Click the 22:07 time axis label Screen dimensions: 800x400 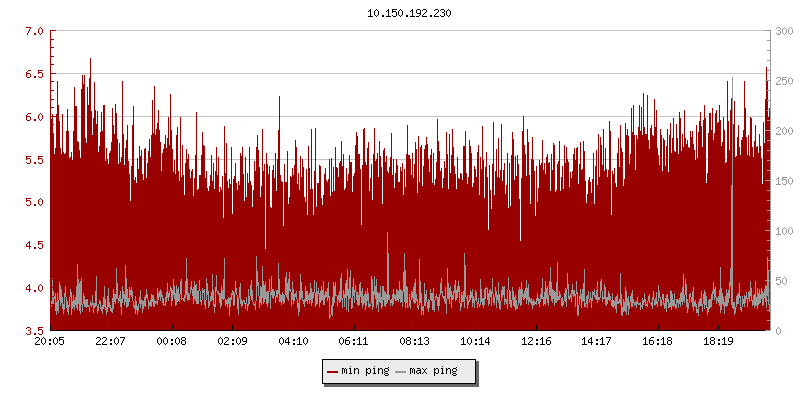click(x=111, y=341)
